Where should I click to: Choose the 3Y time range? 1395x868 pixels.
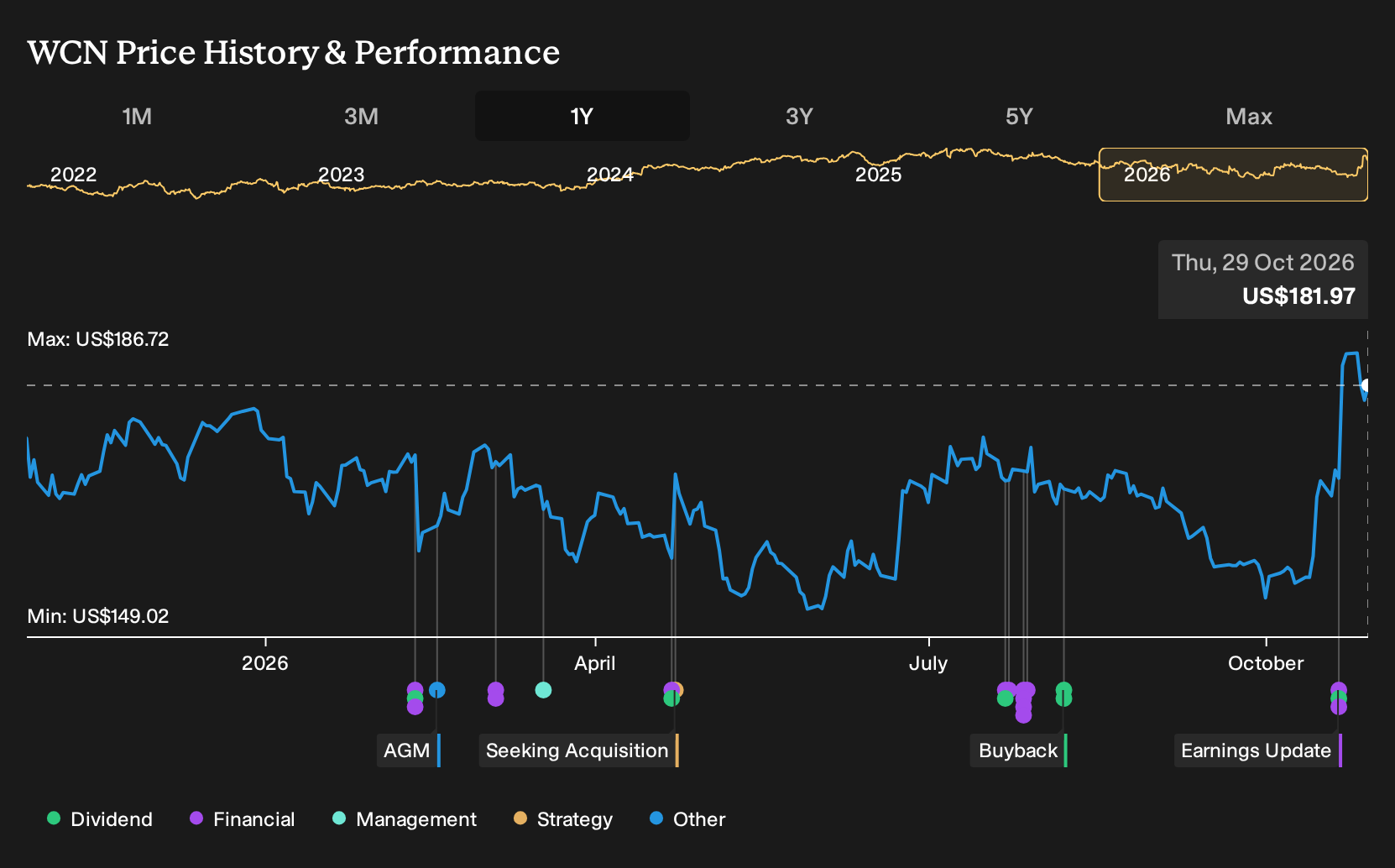[799, 116]
